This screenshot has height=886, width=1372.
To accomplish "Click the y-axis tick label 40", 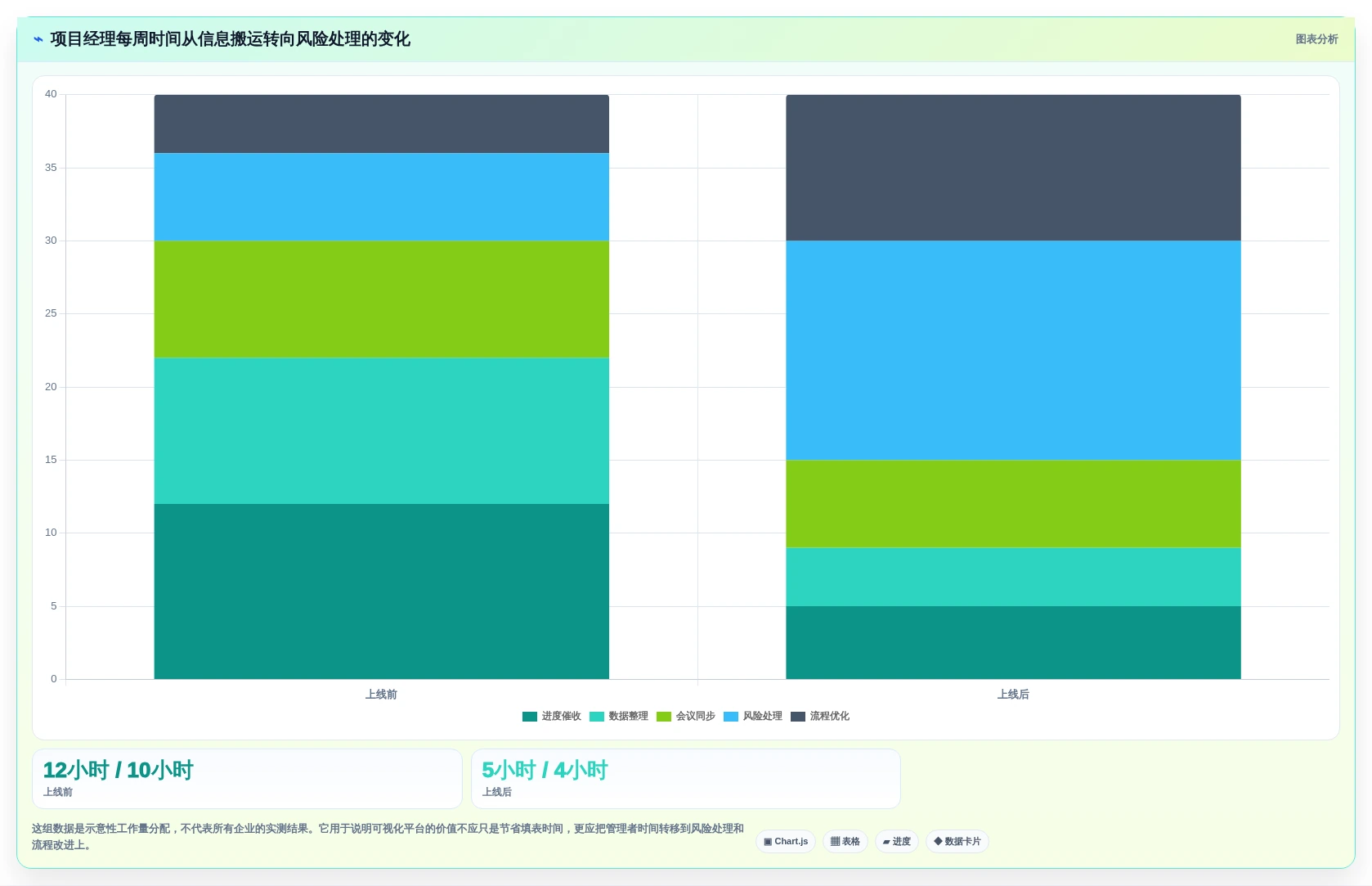I will 51,94.
